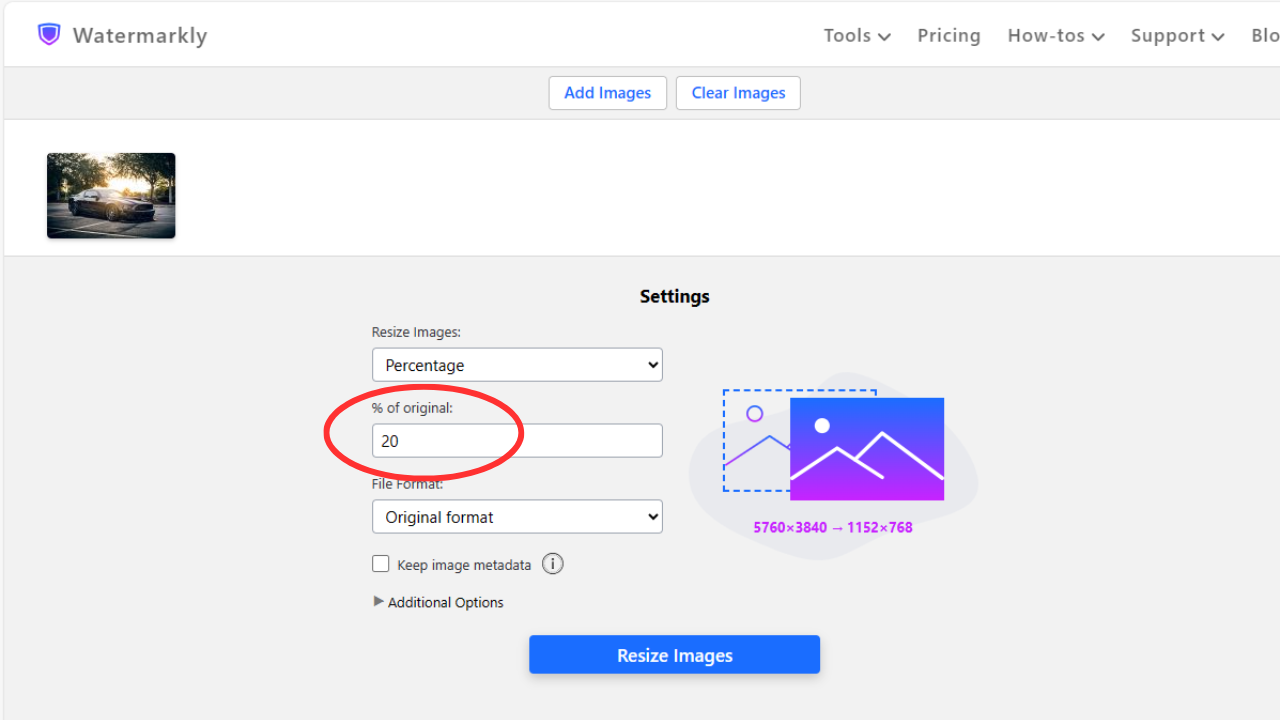This screenshot has height=720, width=1280.
Task: Click the Add Images button
Action: (x=607, y=93)
